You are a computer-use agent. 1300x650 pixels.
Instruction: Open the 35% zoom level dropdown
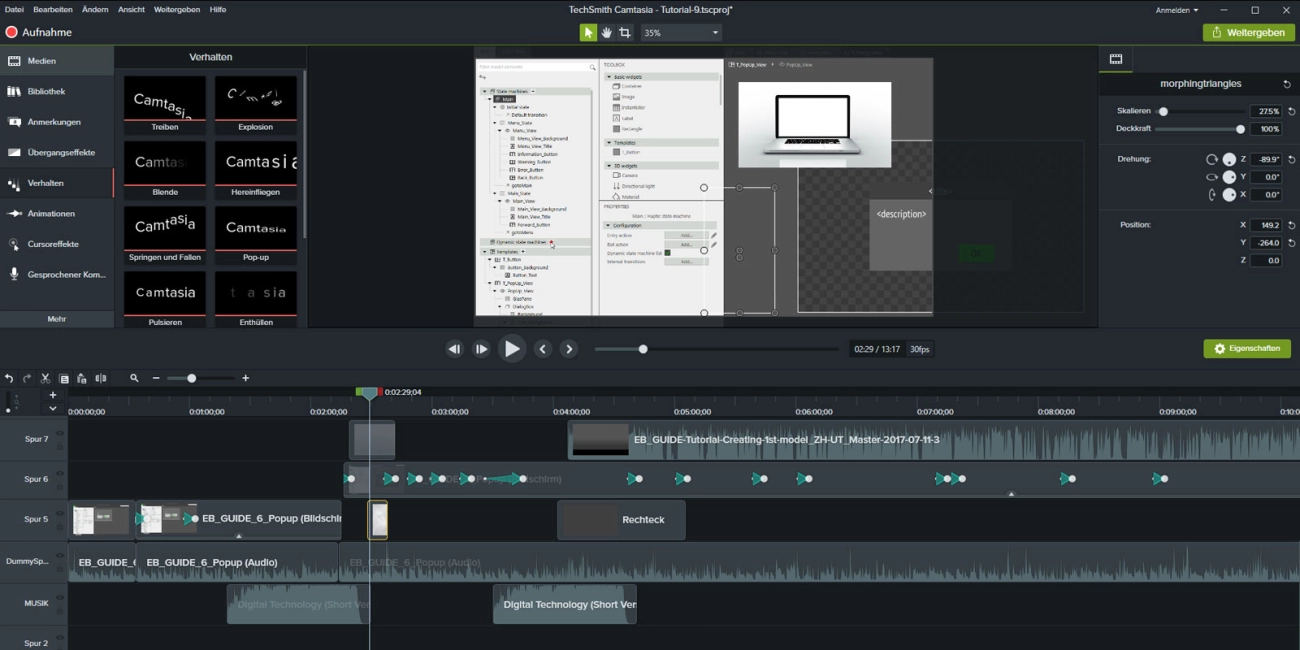[x=680, y=32]
